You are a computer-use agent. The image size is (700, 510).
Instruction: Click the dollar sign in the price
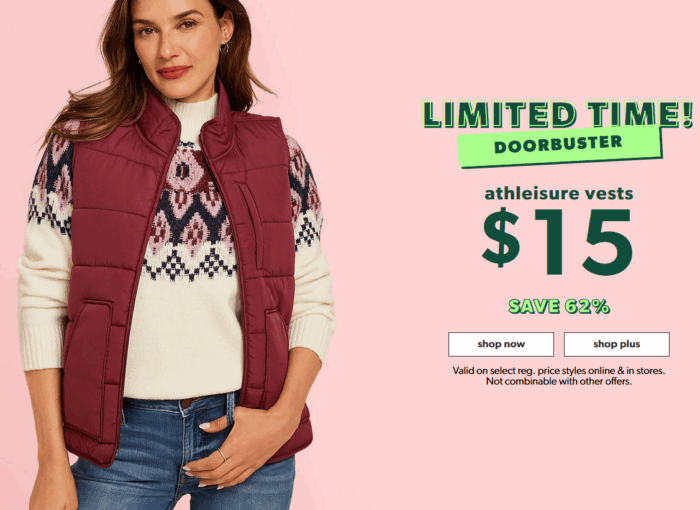502,238
